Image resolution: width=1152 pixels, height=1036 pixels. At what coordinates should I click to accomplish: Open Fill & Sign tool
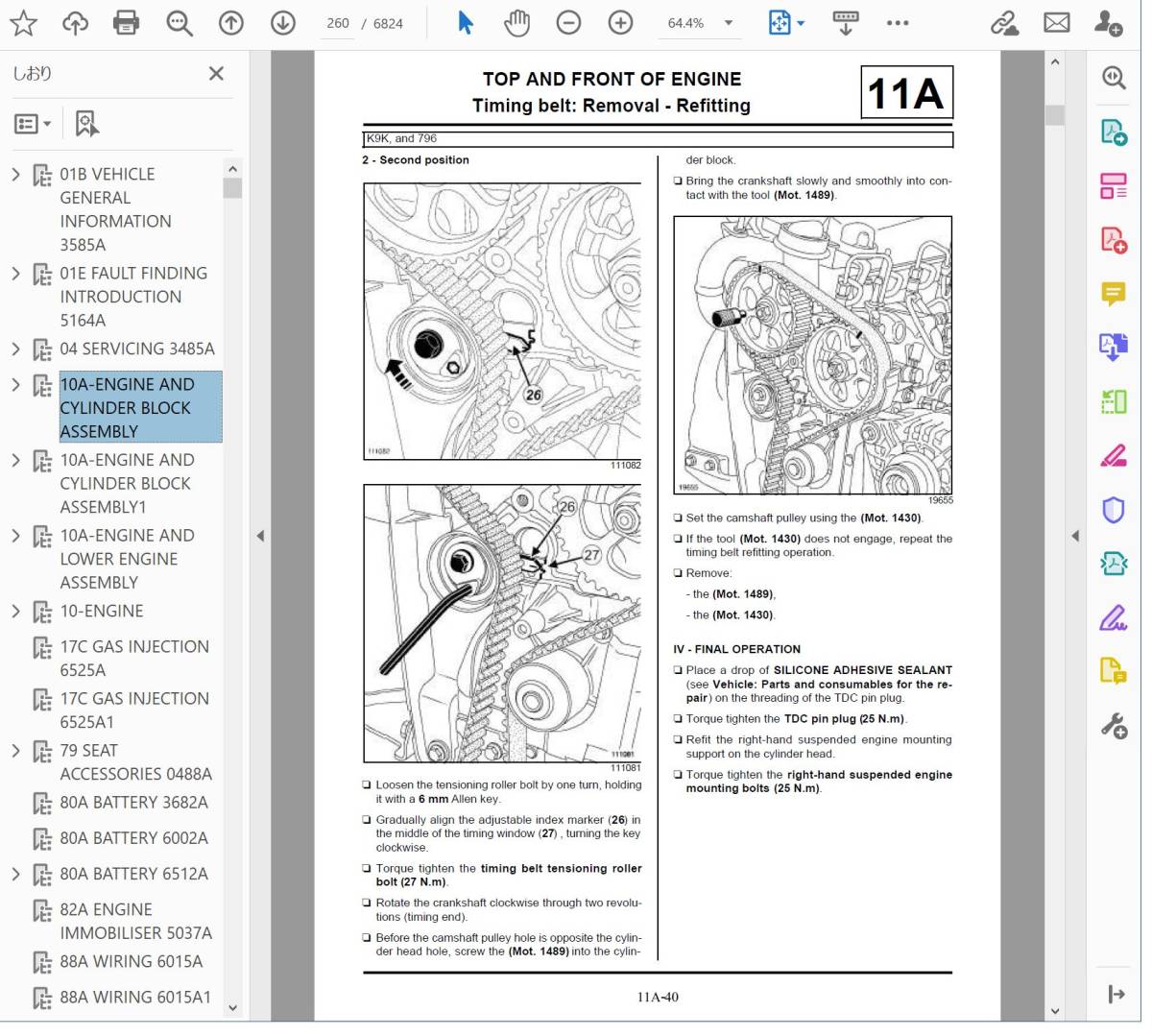click(1114, 617)
